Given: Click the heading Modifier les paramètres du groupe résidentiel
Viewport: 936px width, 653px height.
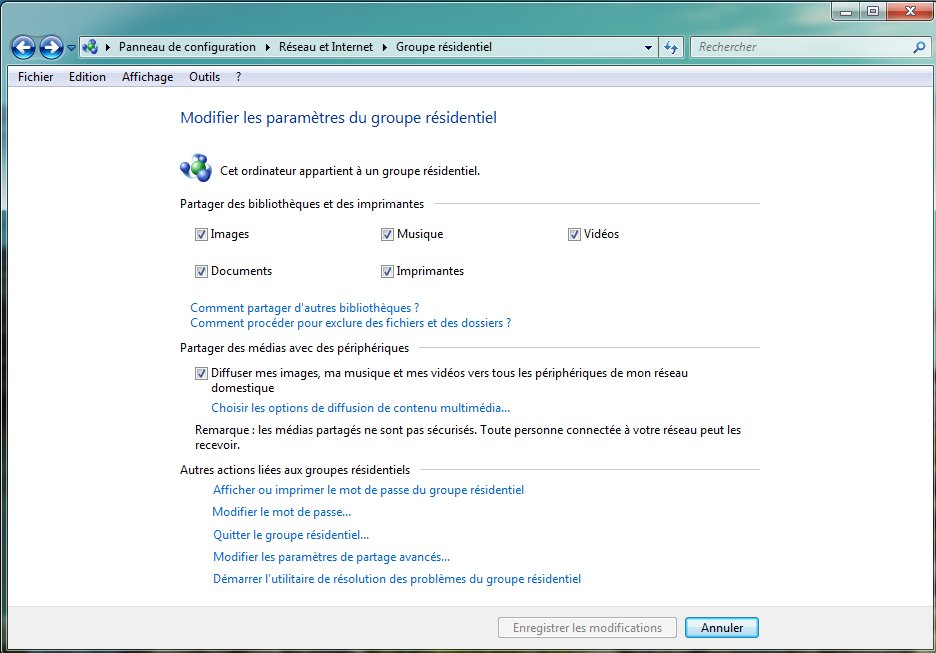Looking at the screenshot, I should [x=338, y=118].
